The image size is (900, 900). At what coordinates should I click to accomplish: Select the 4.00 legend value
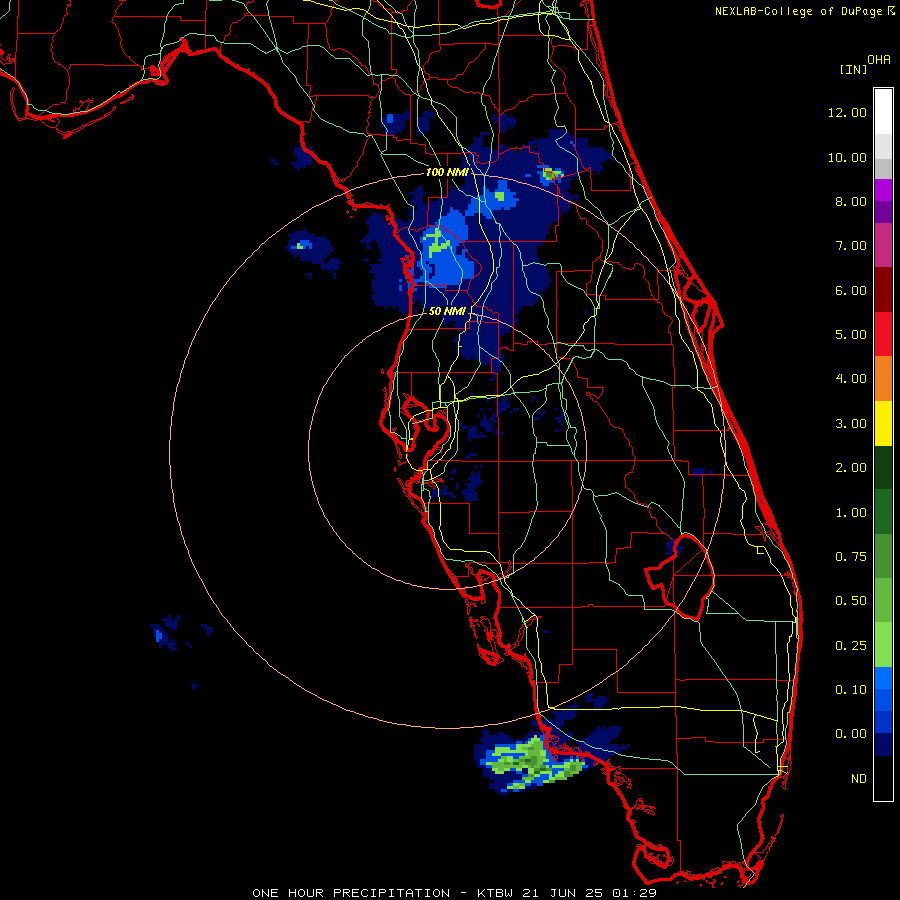coord(851,379)
